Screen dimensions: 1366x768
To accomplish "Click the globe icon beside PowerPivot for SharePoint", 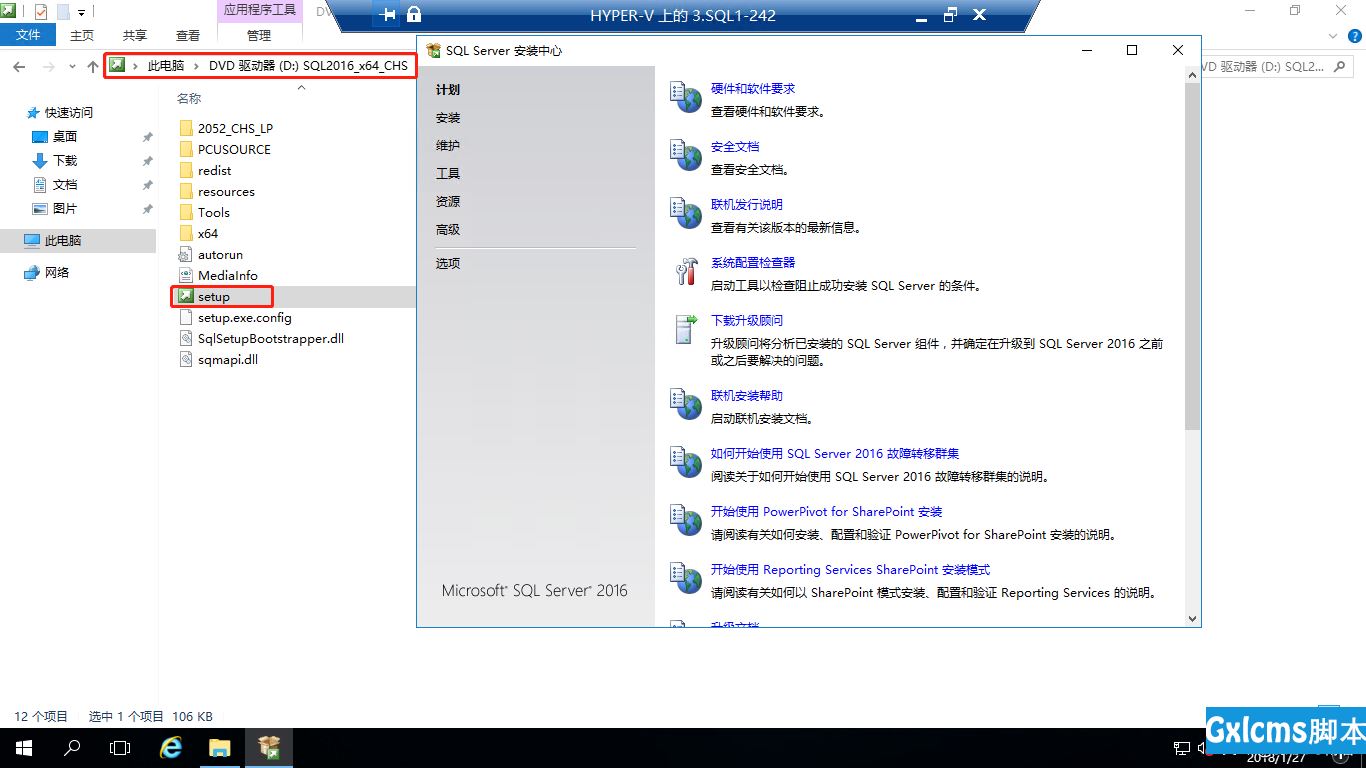I will (685, 520).
